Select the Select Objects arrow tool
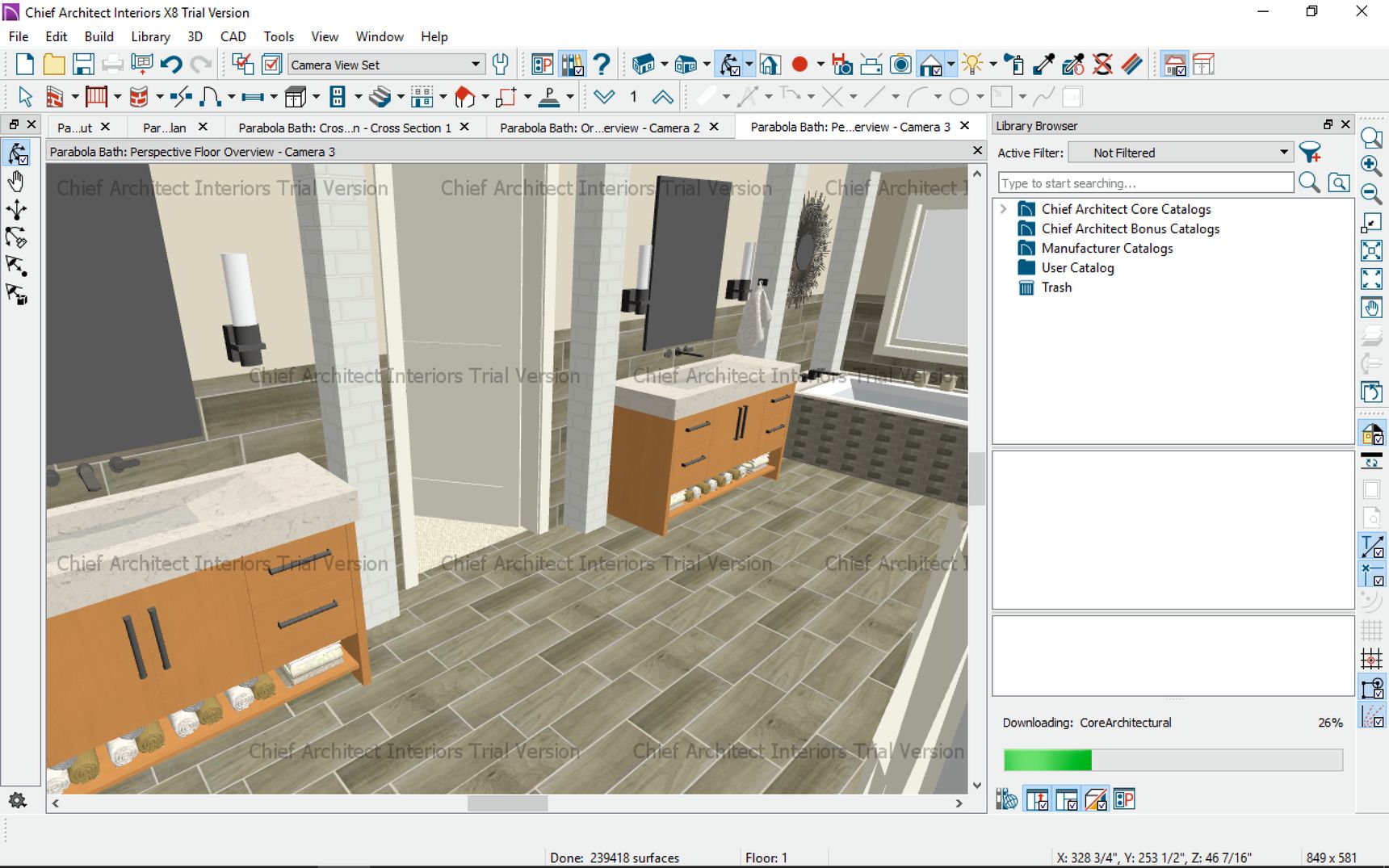The width and height of the screenshot is (1389, 868). click(x=25, y=97)
